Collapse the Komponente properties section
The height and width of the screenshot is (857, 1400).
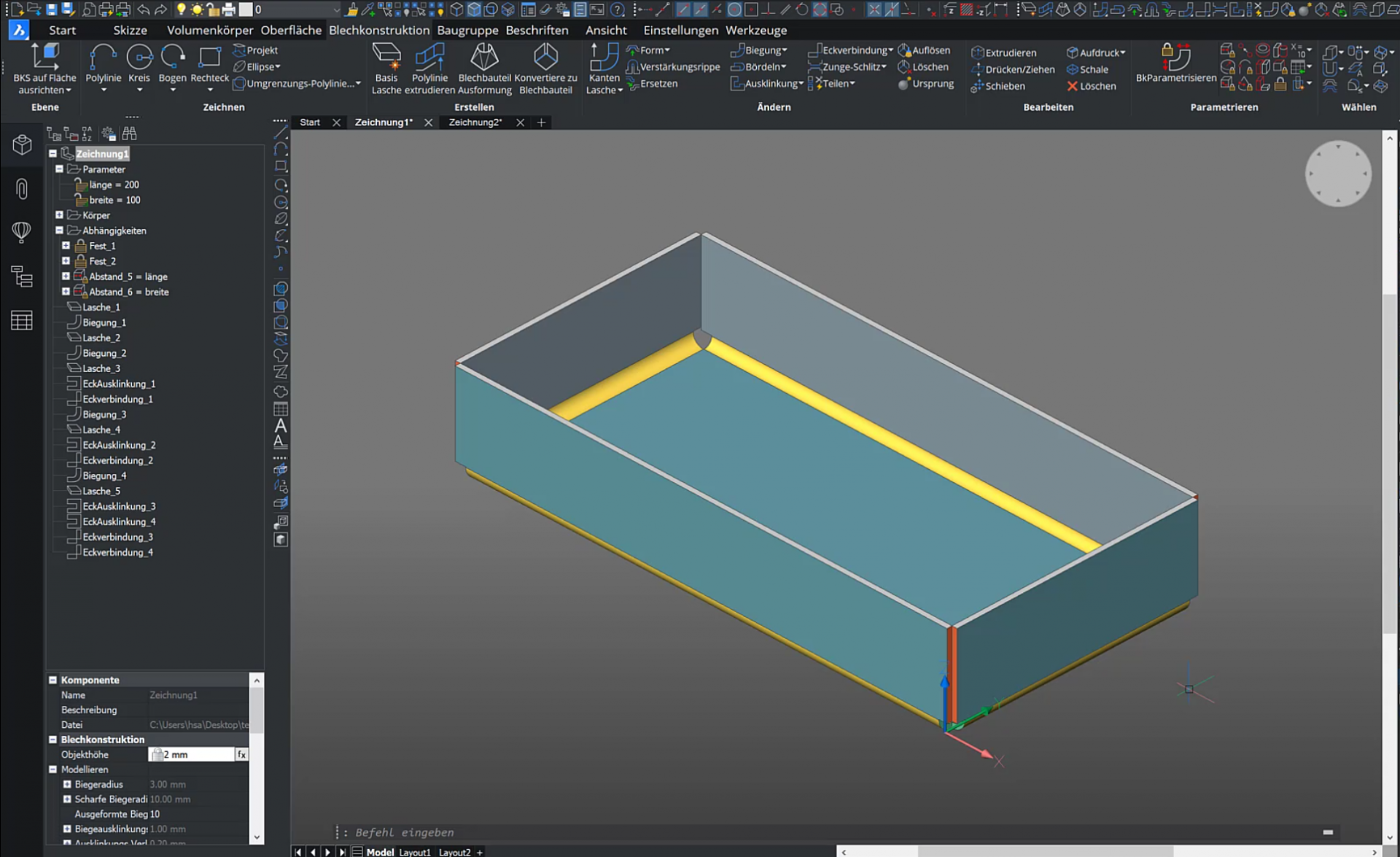52,680
